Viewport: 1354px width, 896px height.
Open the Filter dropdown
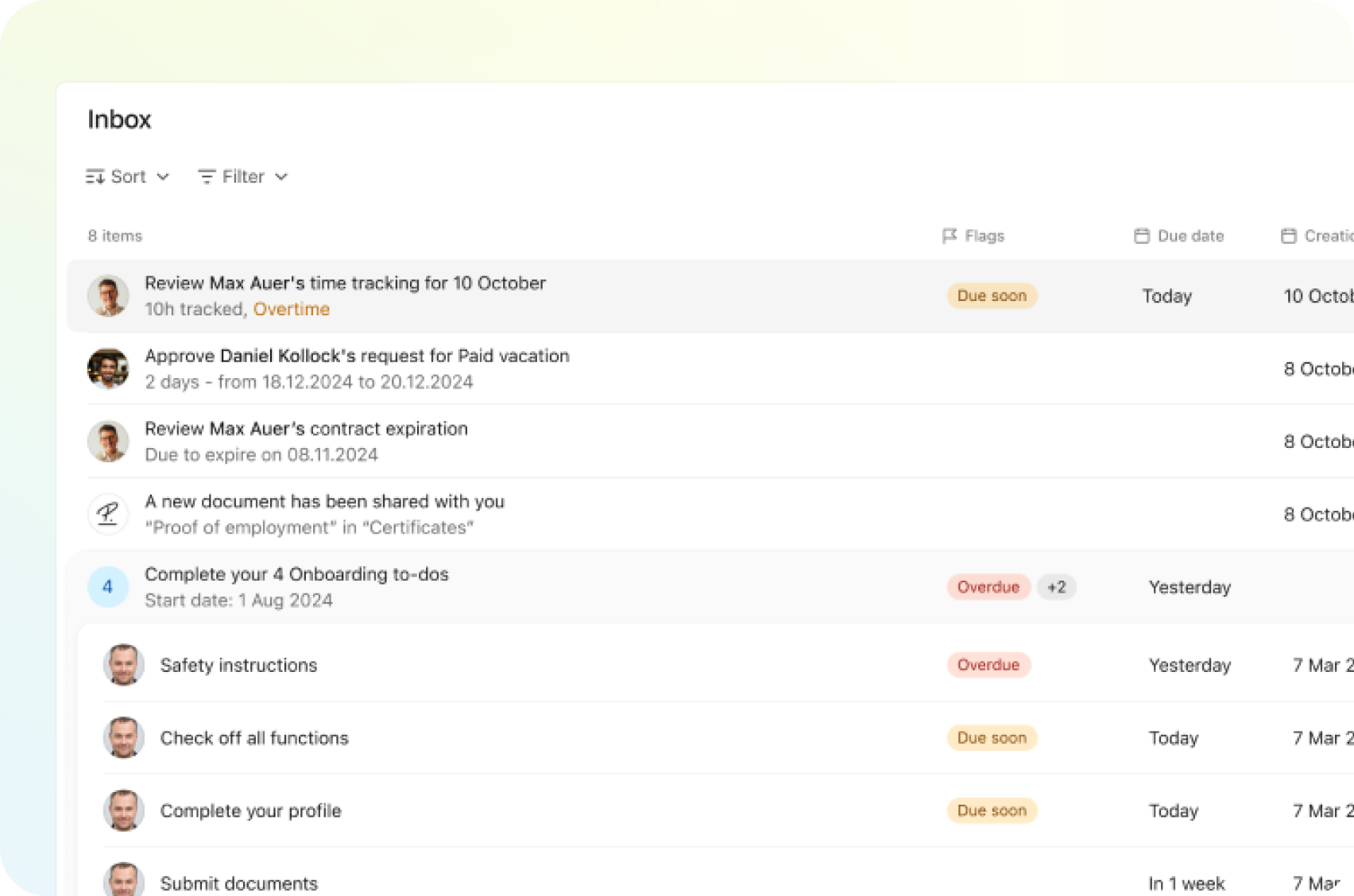click(x=242, y=176)
